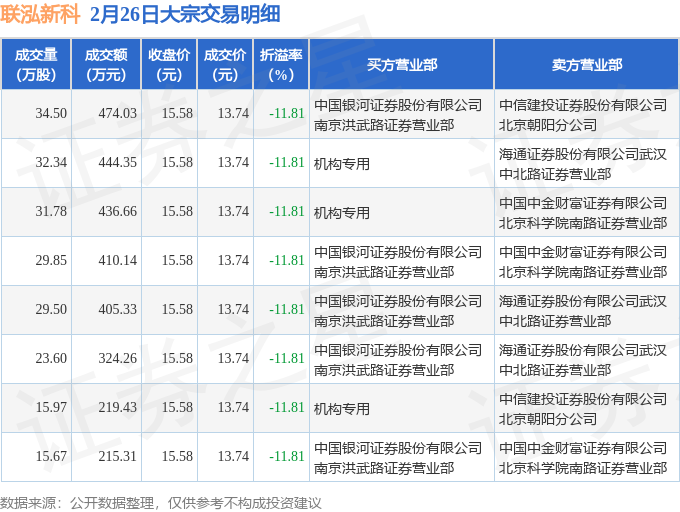
Task: Click seller 中信建投证券 in the 474.03 row
Action: coord(583,115)
